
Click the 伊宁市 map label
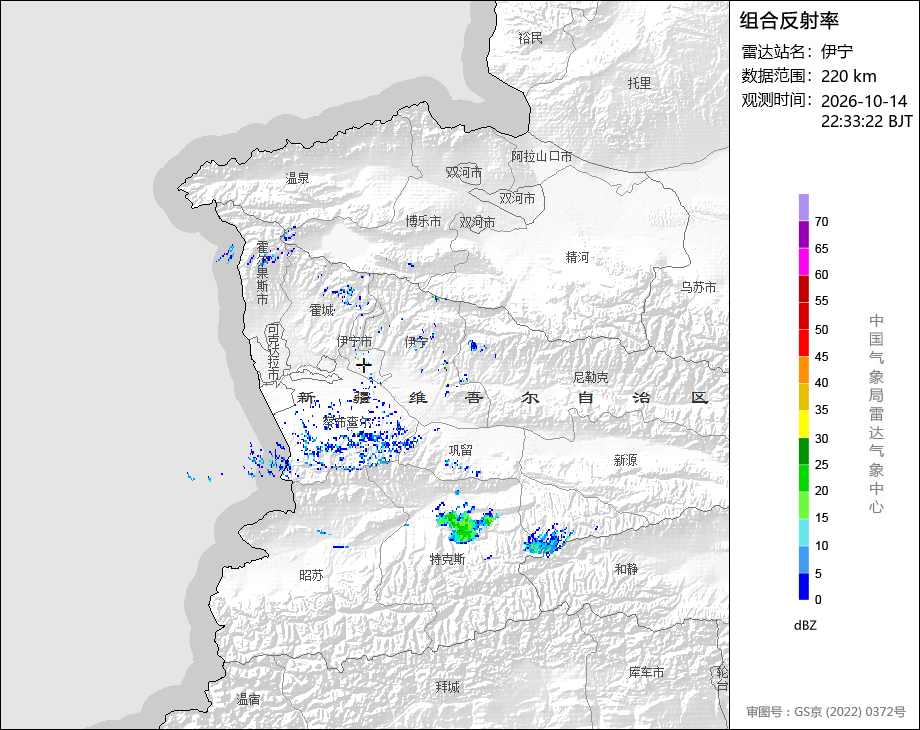point(354,342)
